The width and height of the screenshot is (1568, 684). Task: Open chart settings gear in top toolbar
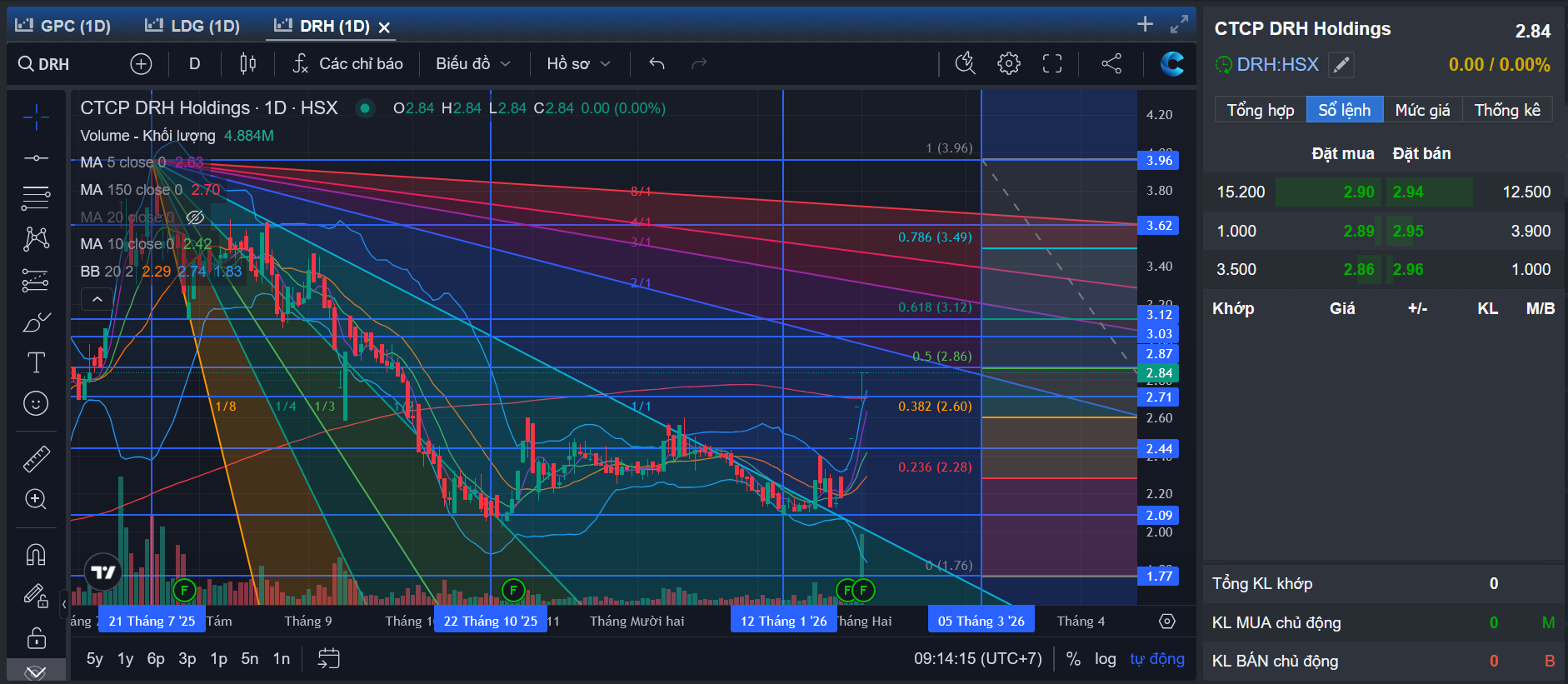click(x=1008, y=63)
